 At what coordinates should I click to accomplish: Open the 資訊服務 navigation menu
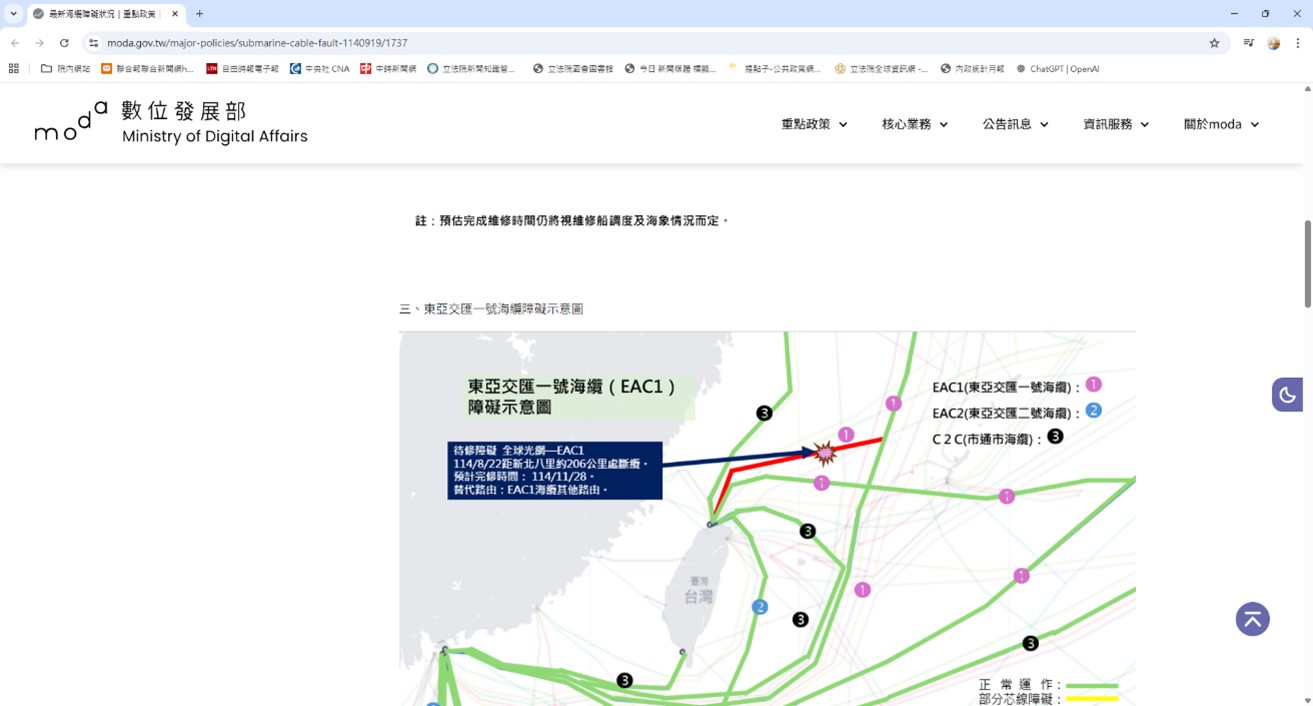click(x=1115, y=124)
